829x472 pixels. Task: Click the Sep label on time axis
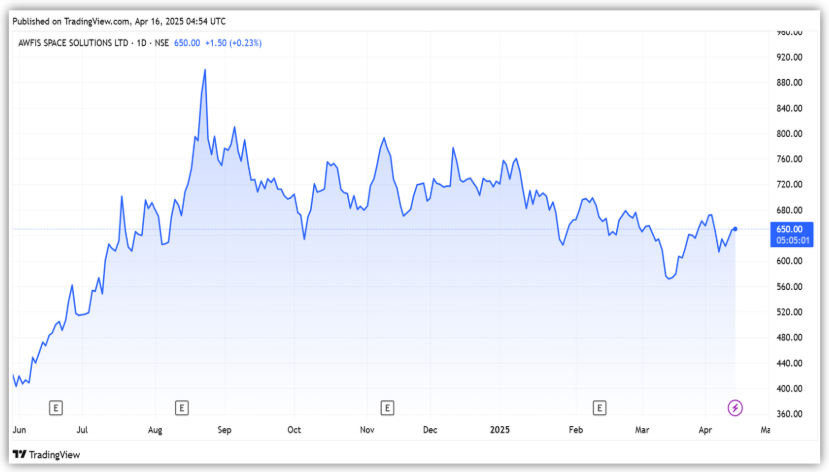coord(224,430)
